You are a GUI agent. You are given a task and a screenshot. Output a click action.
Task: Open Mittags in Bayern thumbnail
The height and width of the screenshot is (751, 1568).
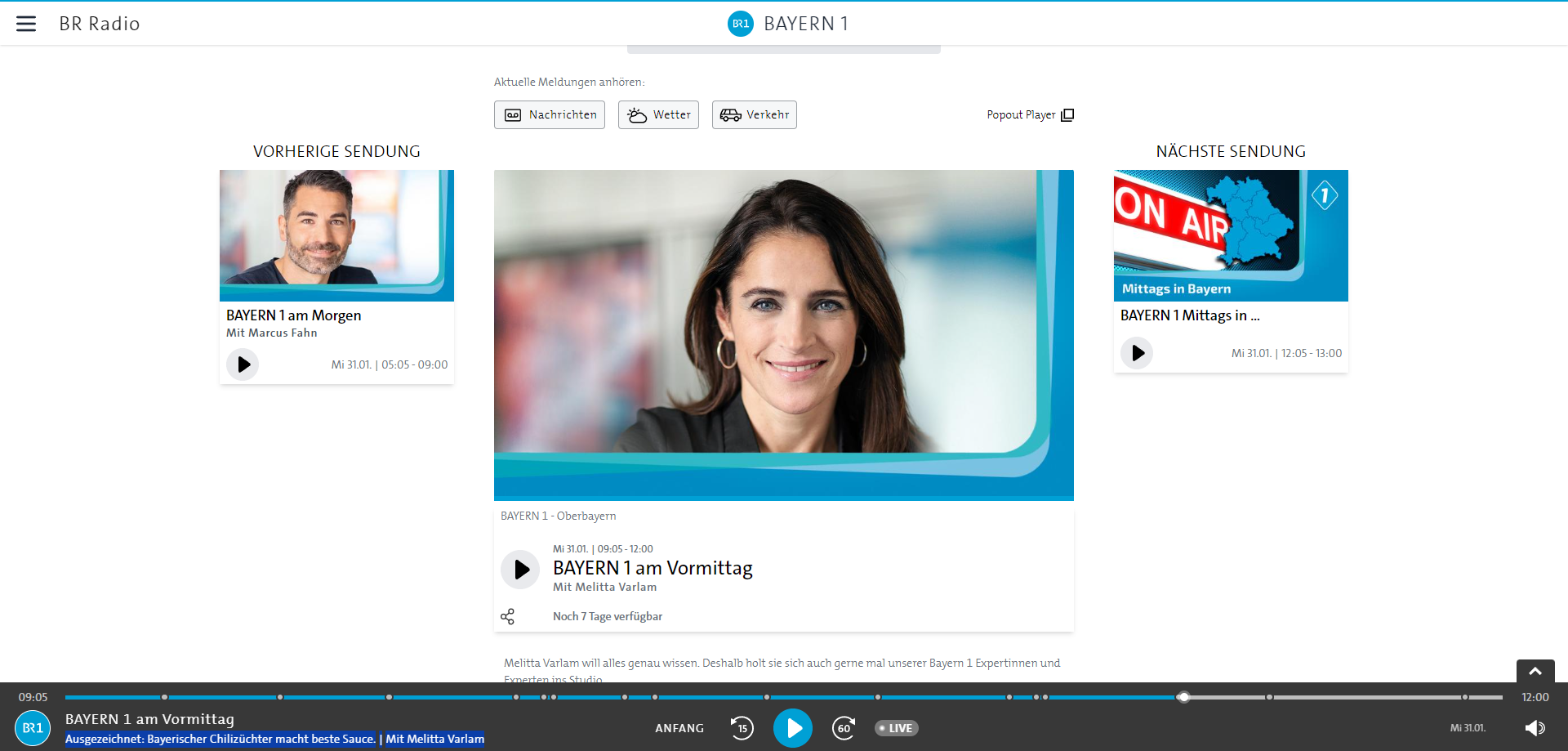(x=1231, y=235)
